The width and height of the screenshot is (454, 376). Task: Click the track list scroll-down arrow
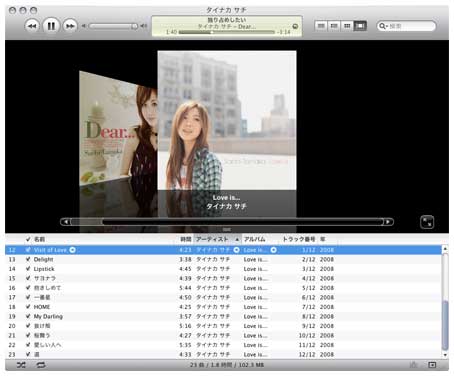click(x=445, y=355)
